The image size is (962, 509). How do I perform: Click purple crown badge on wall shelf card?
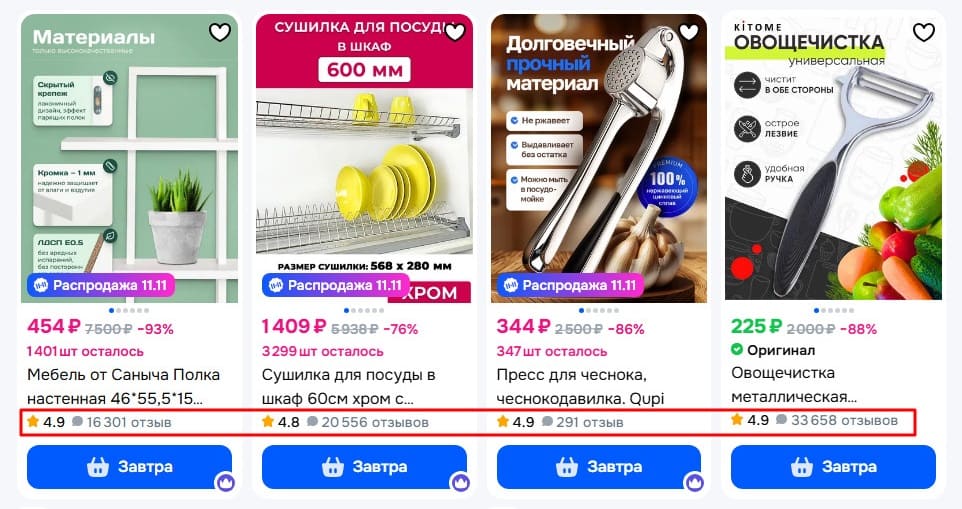pos(226,483)
